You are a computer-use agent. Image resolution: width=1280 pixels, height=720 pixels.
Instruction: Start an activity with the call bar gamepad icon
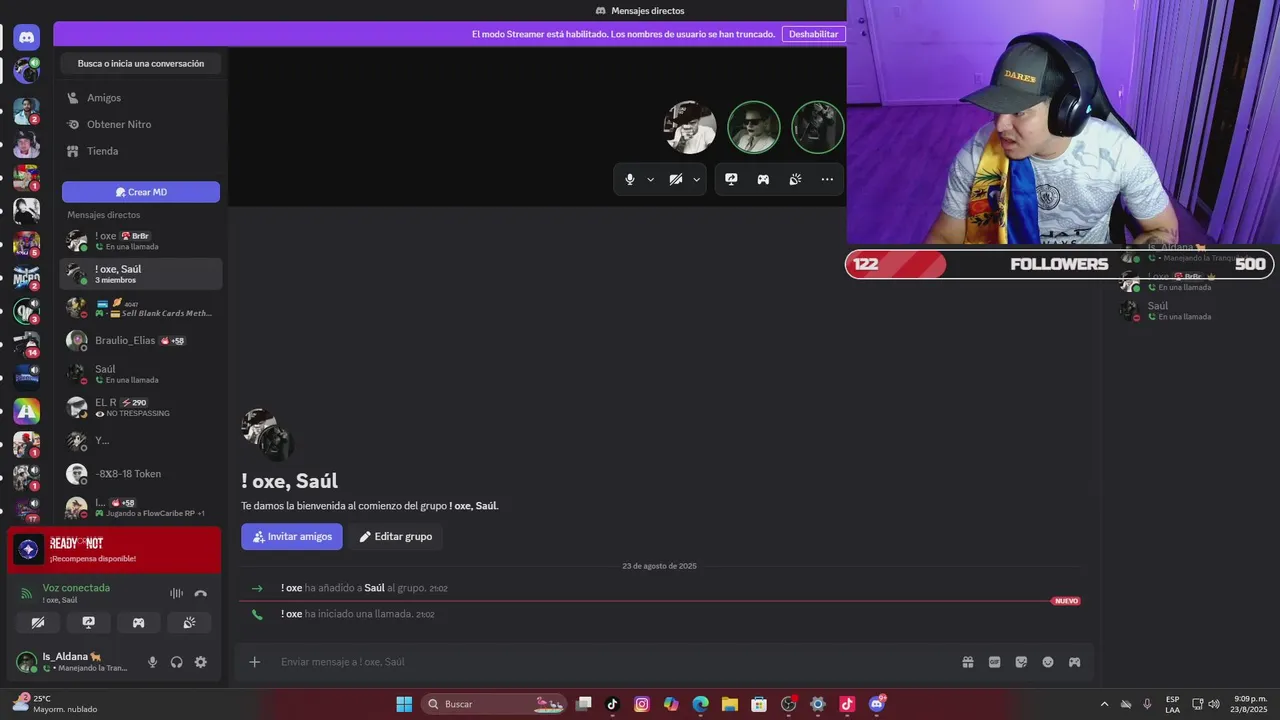(x=763, y=179)
